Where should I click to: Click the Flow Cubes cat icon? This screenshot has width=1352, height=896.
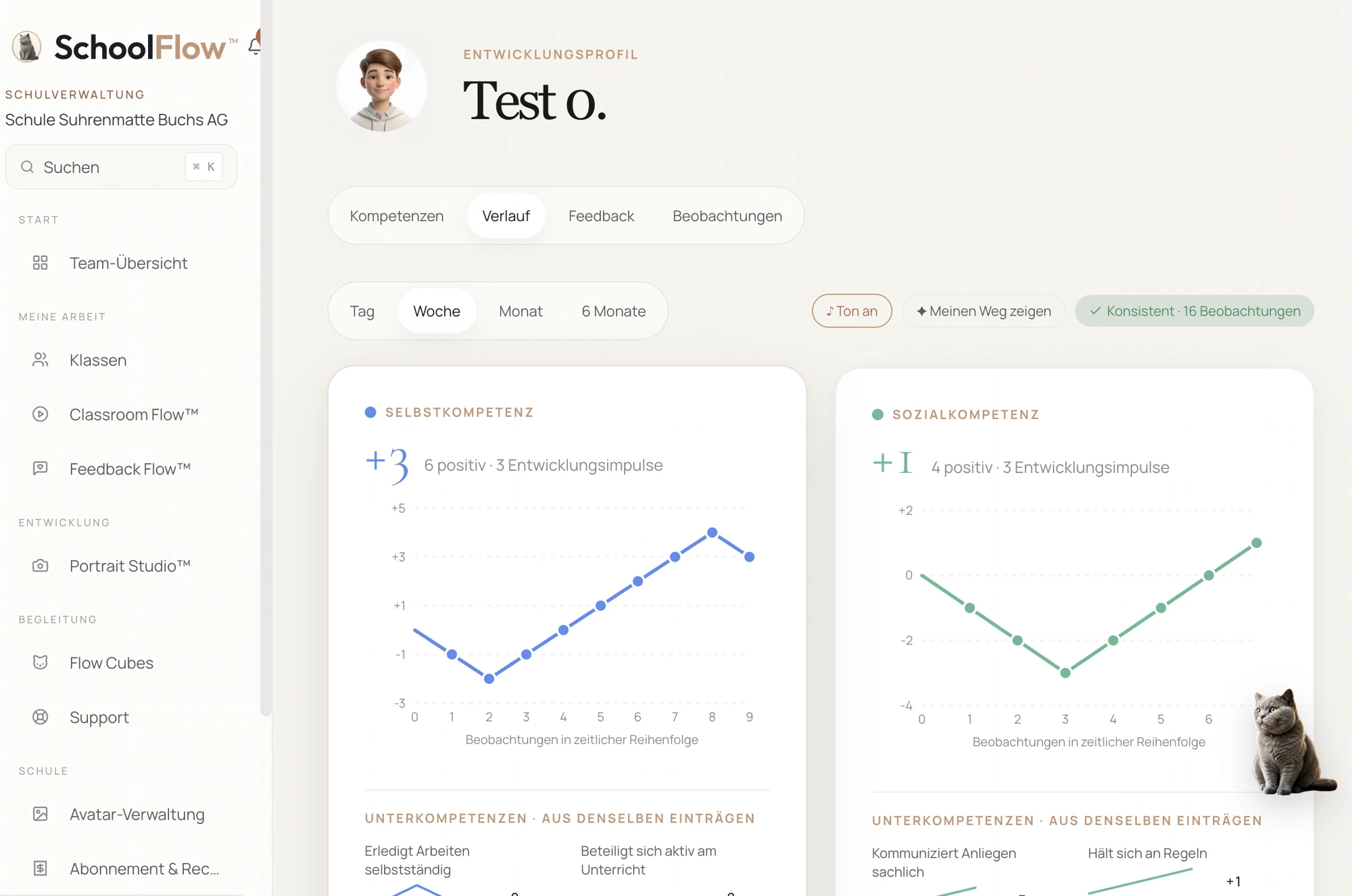[x=41, y=663]
